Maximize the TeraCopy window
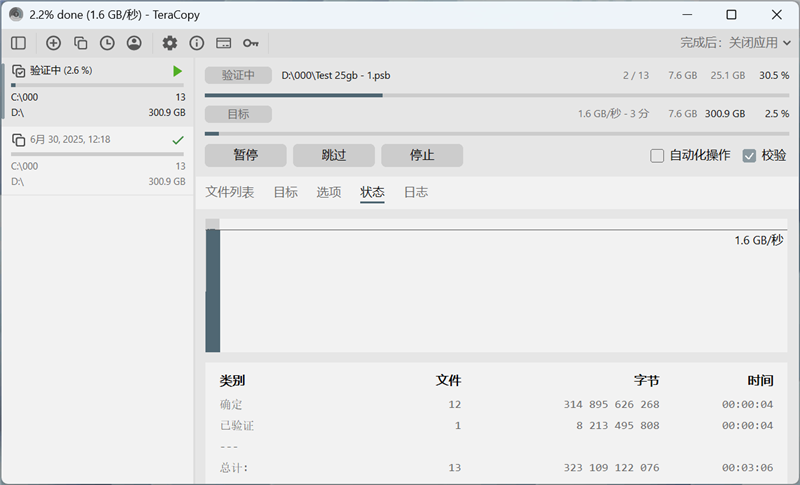The height and width of the screenshot is (485, 800). 731,14
